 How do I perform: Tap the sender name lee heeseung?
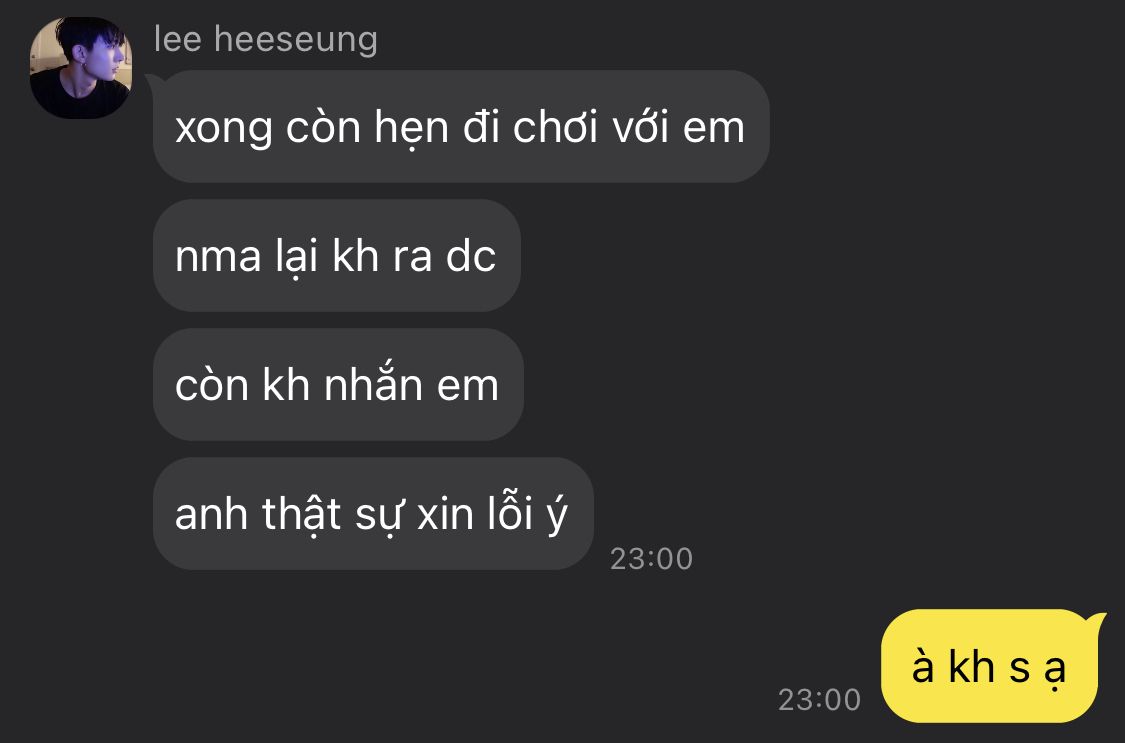[x=265, y=39]
